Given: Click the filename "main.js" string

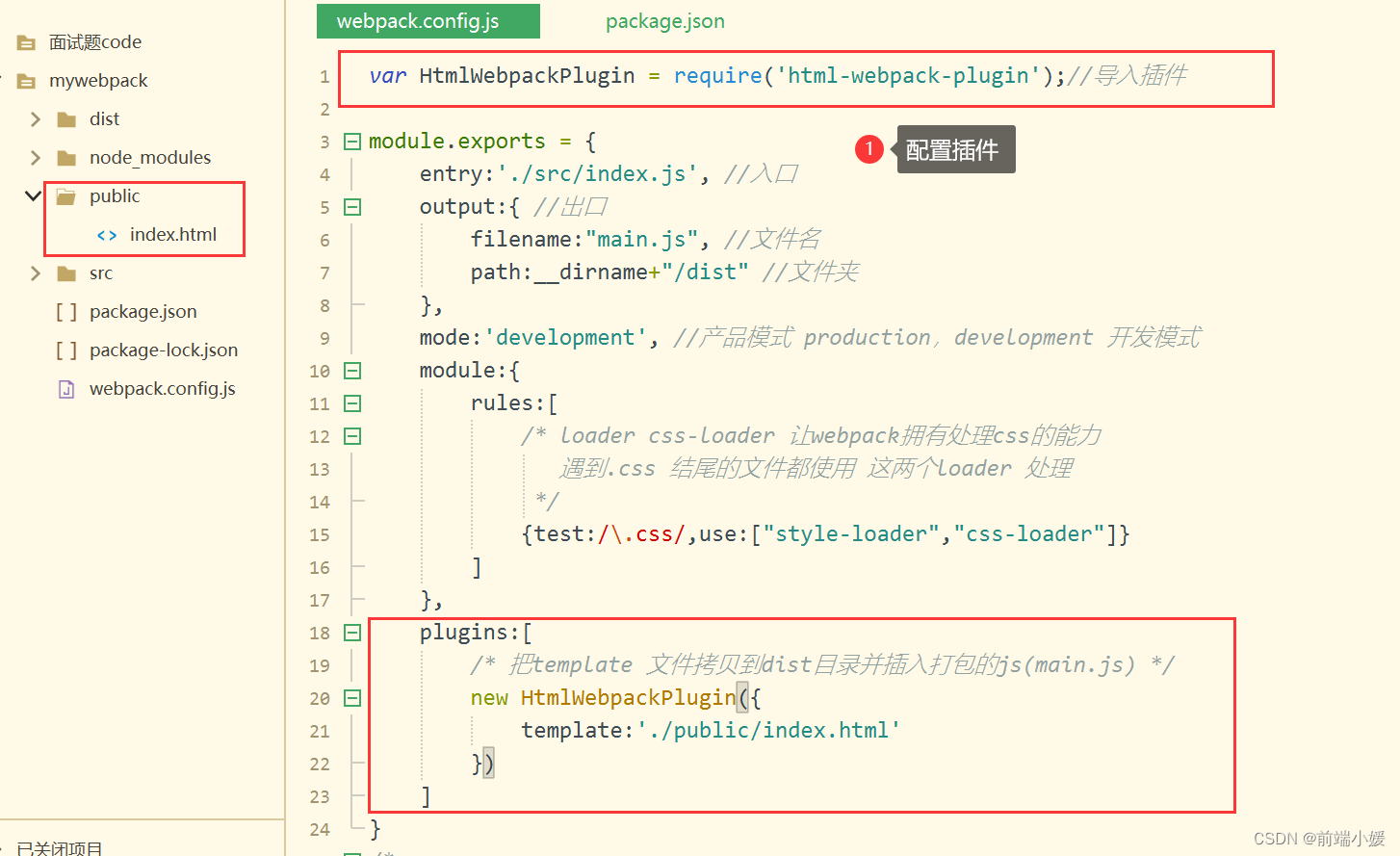Looking at the screenshot, I should click(641, 240).
